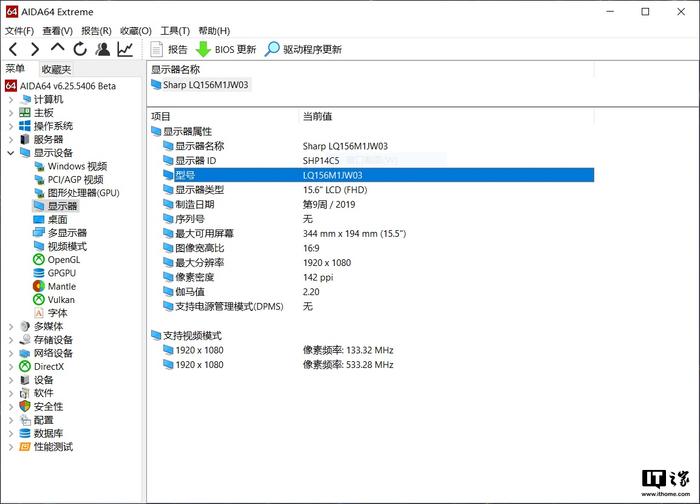The height and width of the screenshot is (504, 700).
Task: Select the 支持电源管理模式(DPMS) row
Action: [378, 307]
